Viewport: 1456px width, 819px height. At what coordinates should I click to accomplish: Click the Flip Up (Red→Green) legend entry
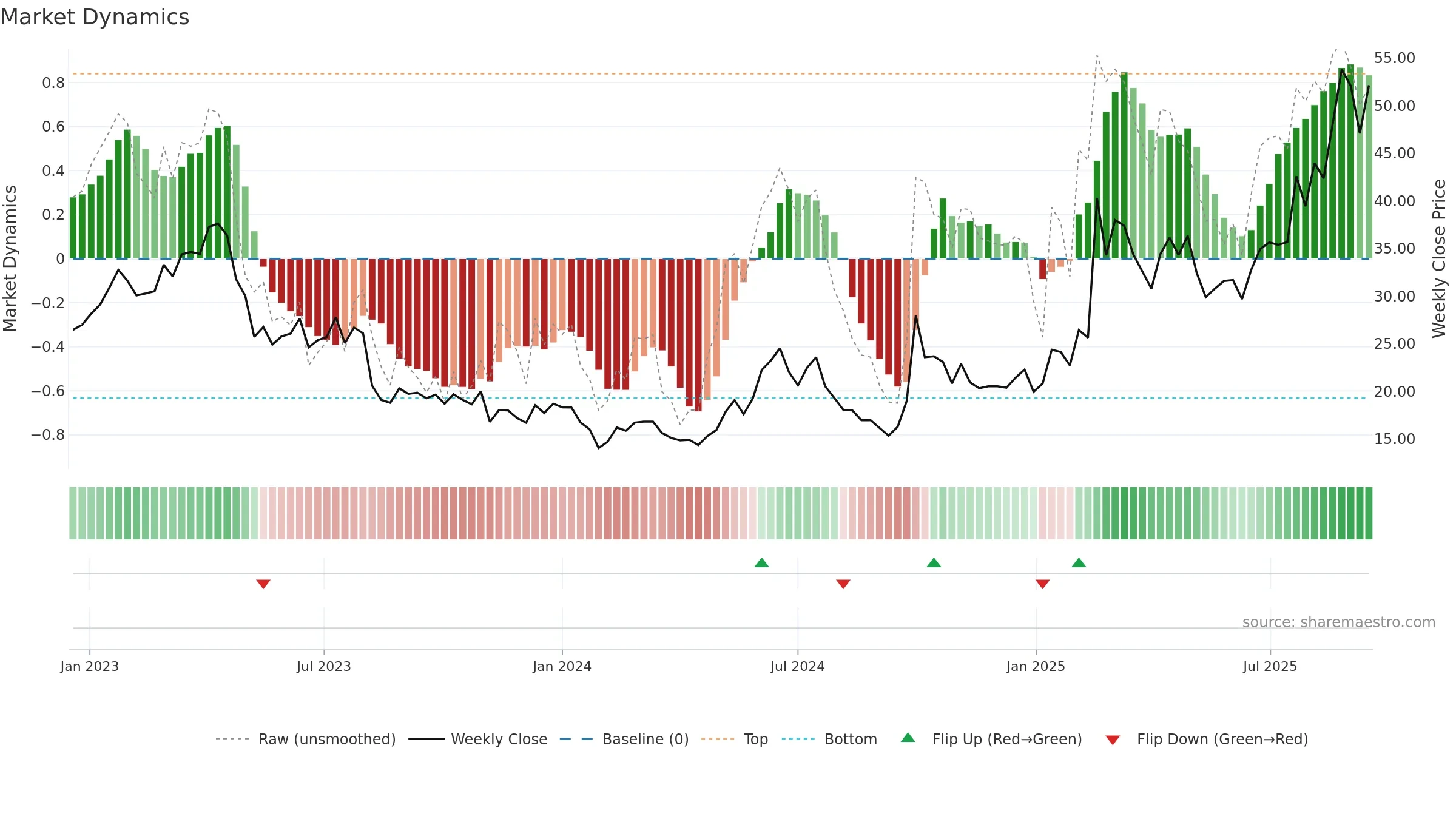click(991, 739)
